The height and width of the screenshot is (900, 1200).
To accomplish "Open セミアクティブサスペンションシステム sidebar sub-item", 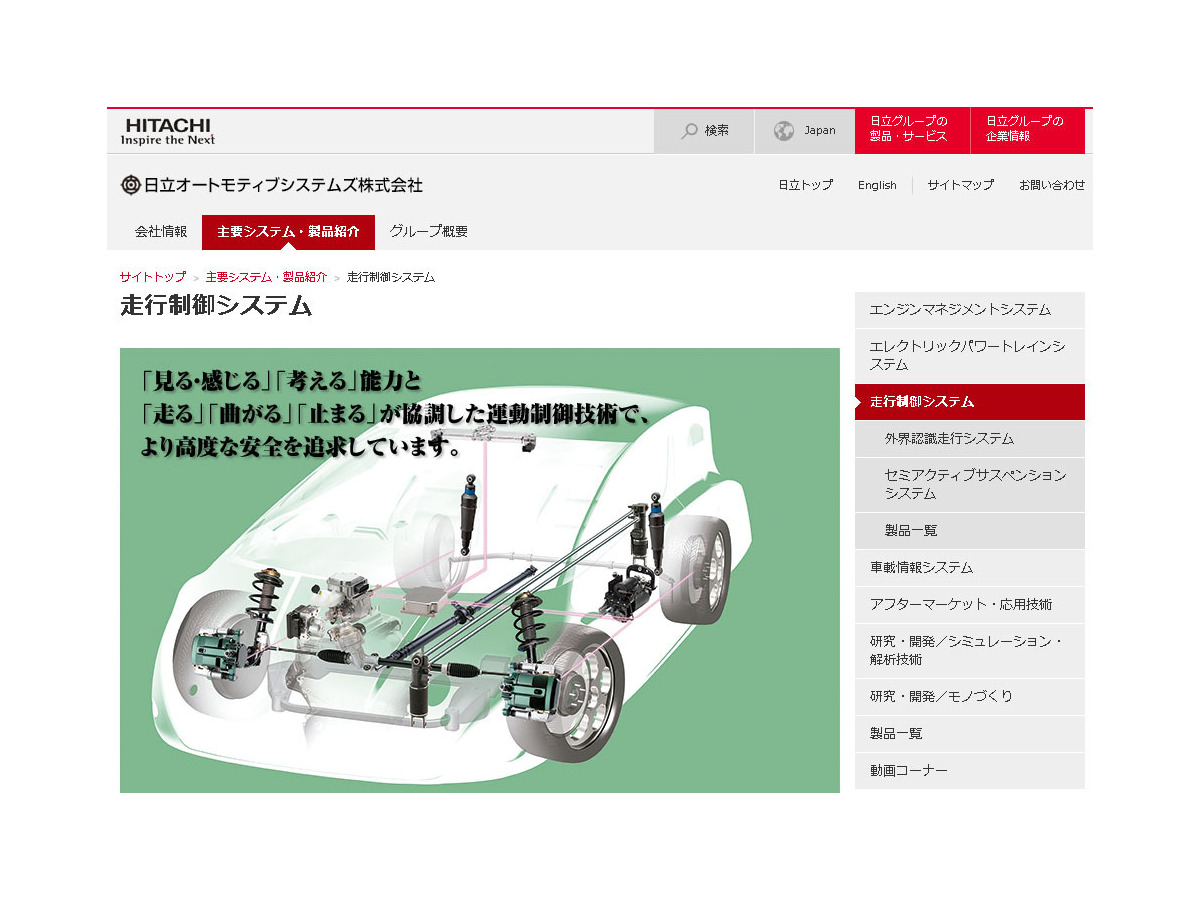I will 974,484.
